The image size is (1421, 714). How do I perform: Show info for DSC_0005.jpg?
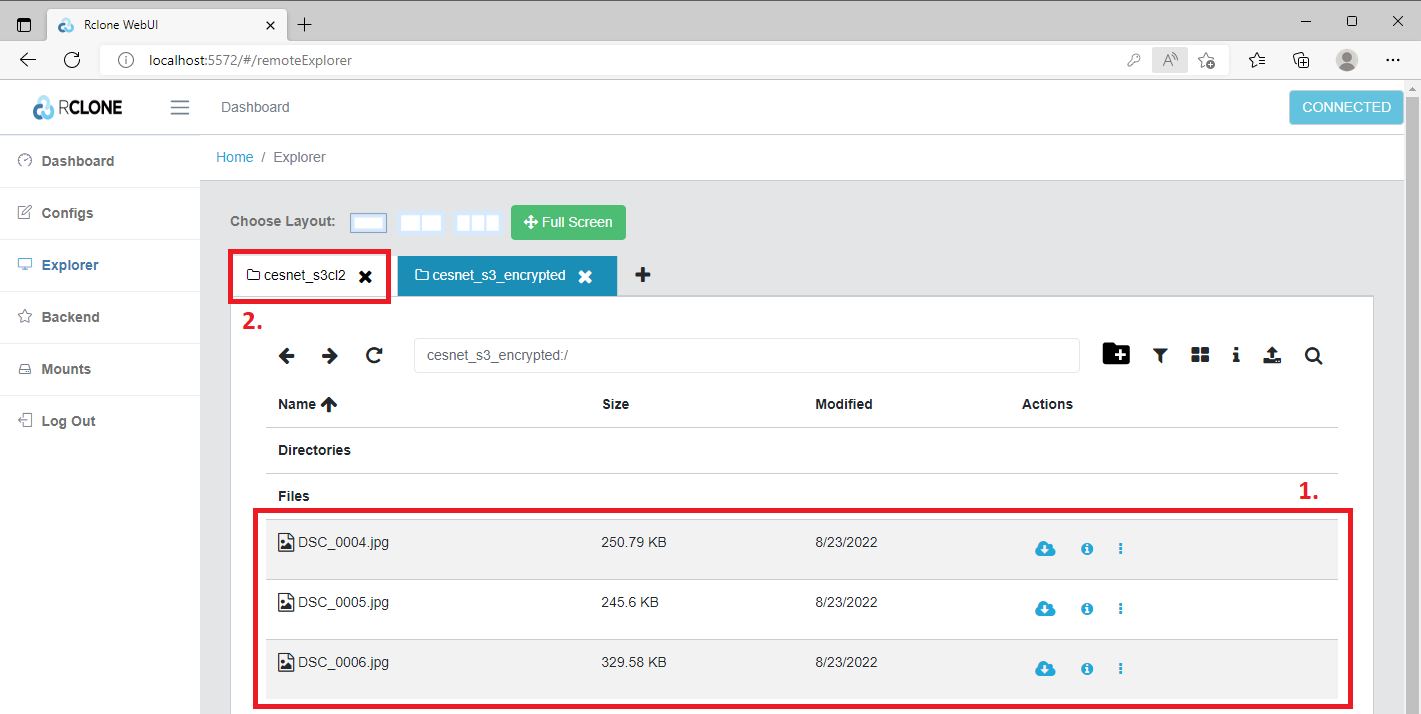[x=1087, y=609]
